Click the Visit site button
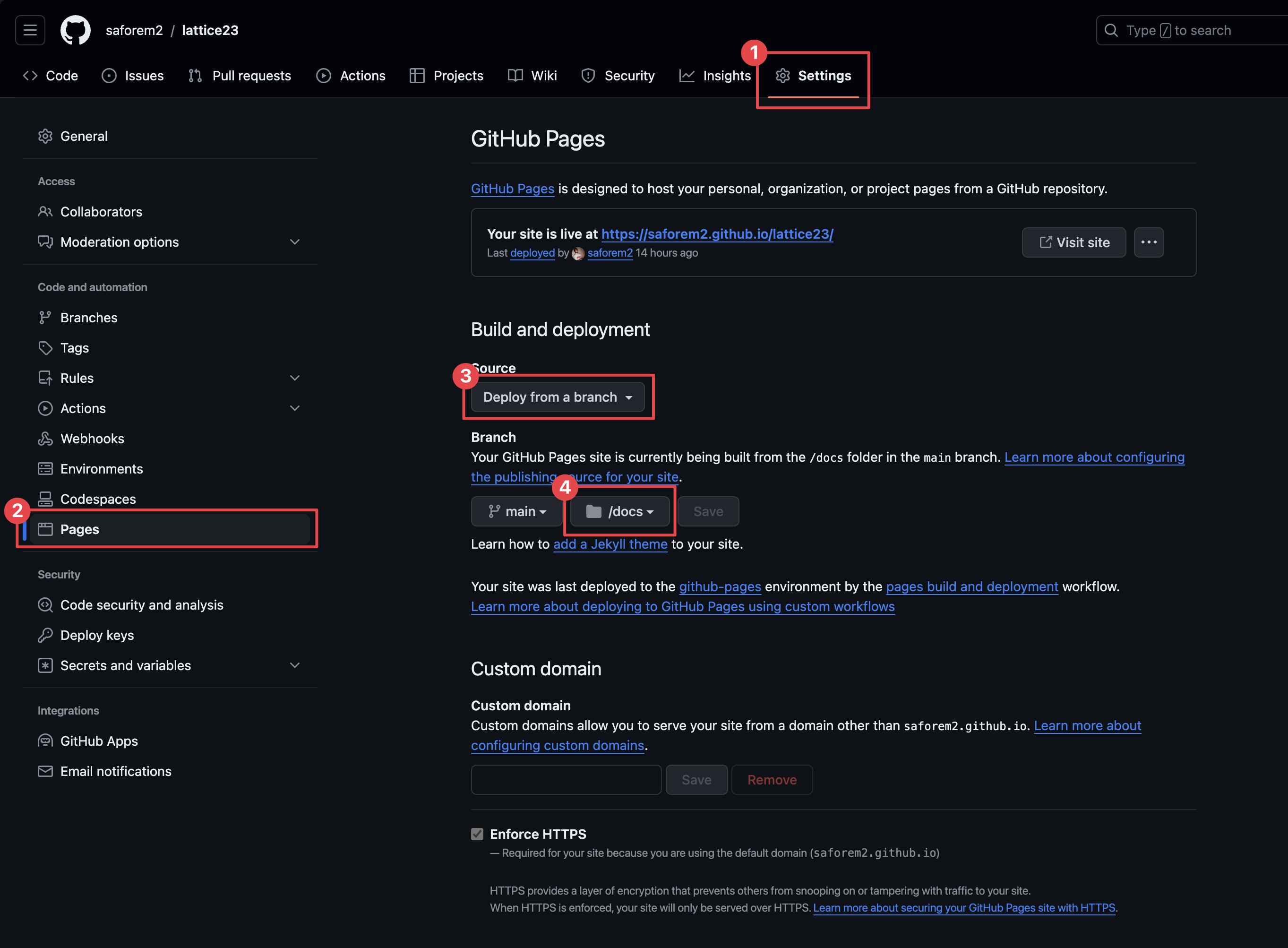Screen dimensions: 1288x948 click(1073, 242)
